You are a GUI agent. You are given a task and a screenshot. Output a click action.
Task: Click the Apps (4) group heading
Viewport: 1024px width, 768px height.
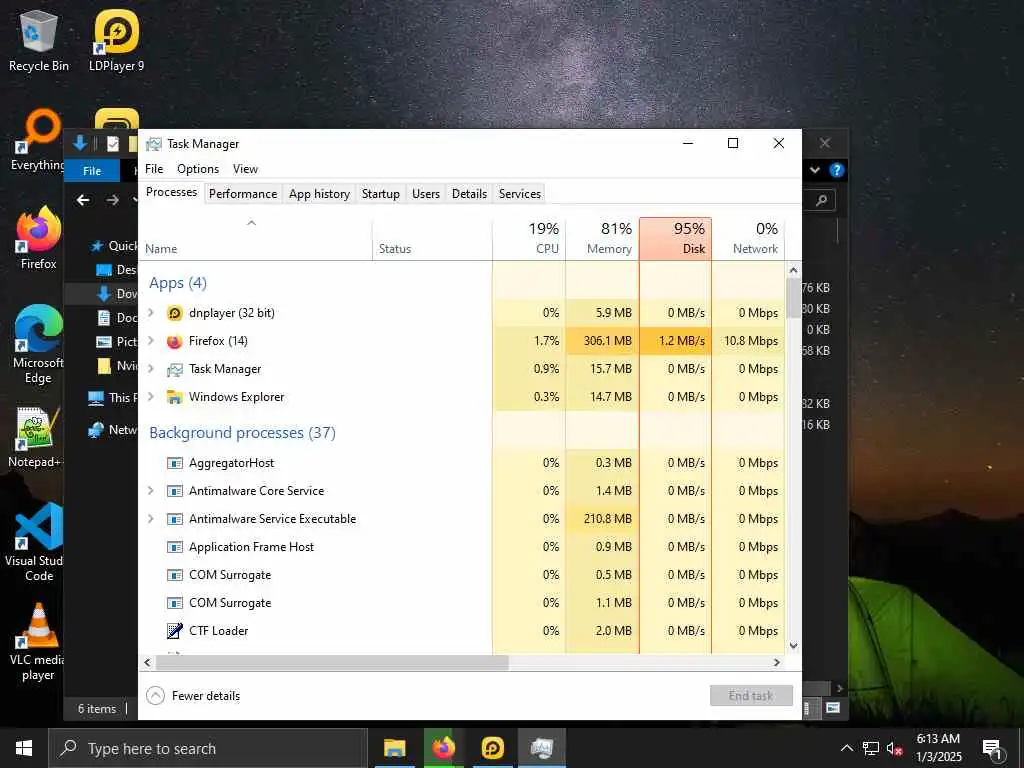coord(178,283)
